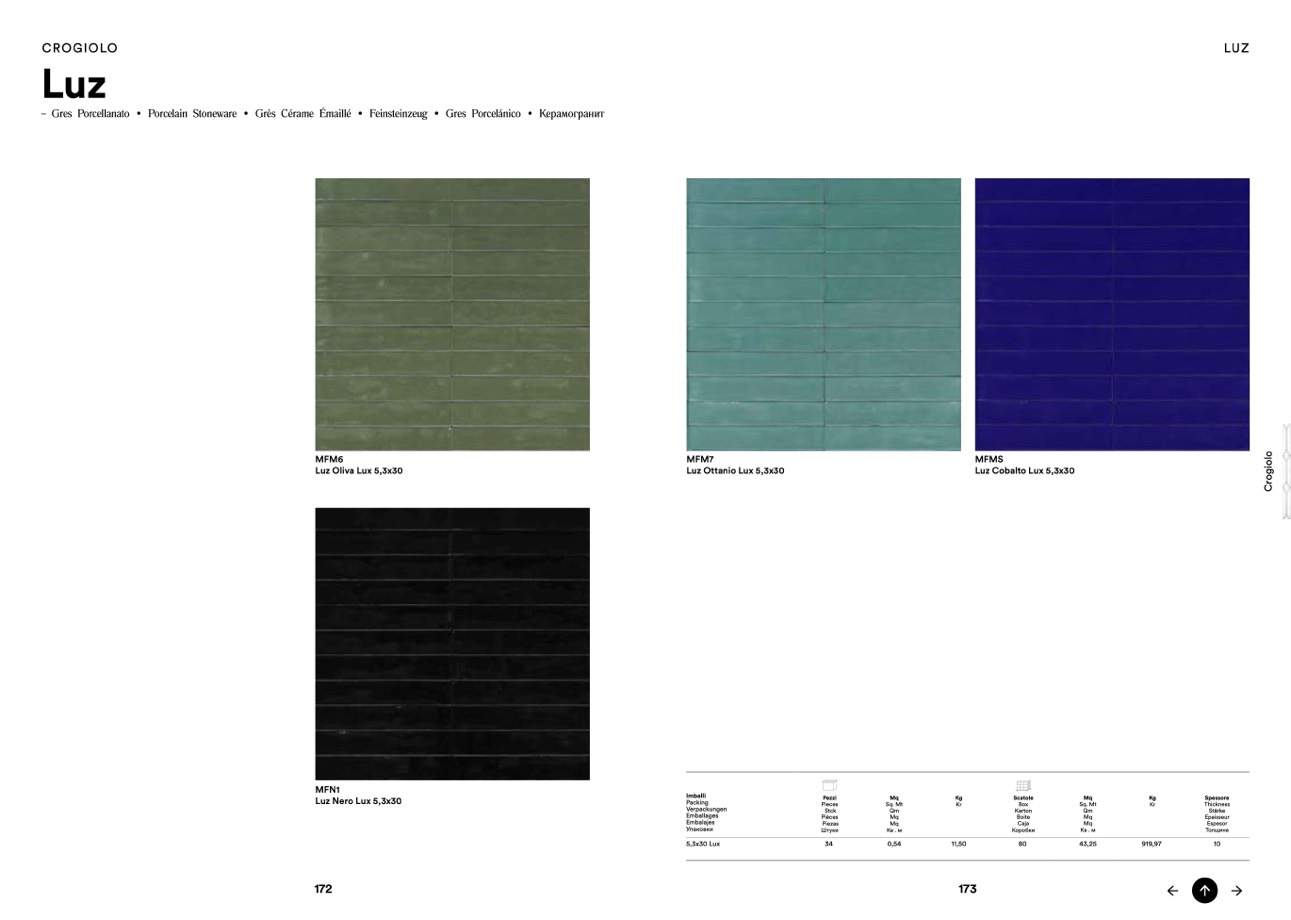Image resolution: width=1291 pixels, height=920 pixels.
Task: Click page number 173
Action: tap(967, 889)
